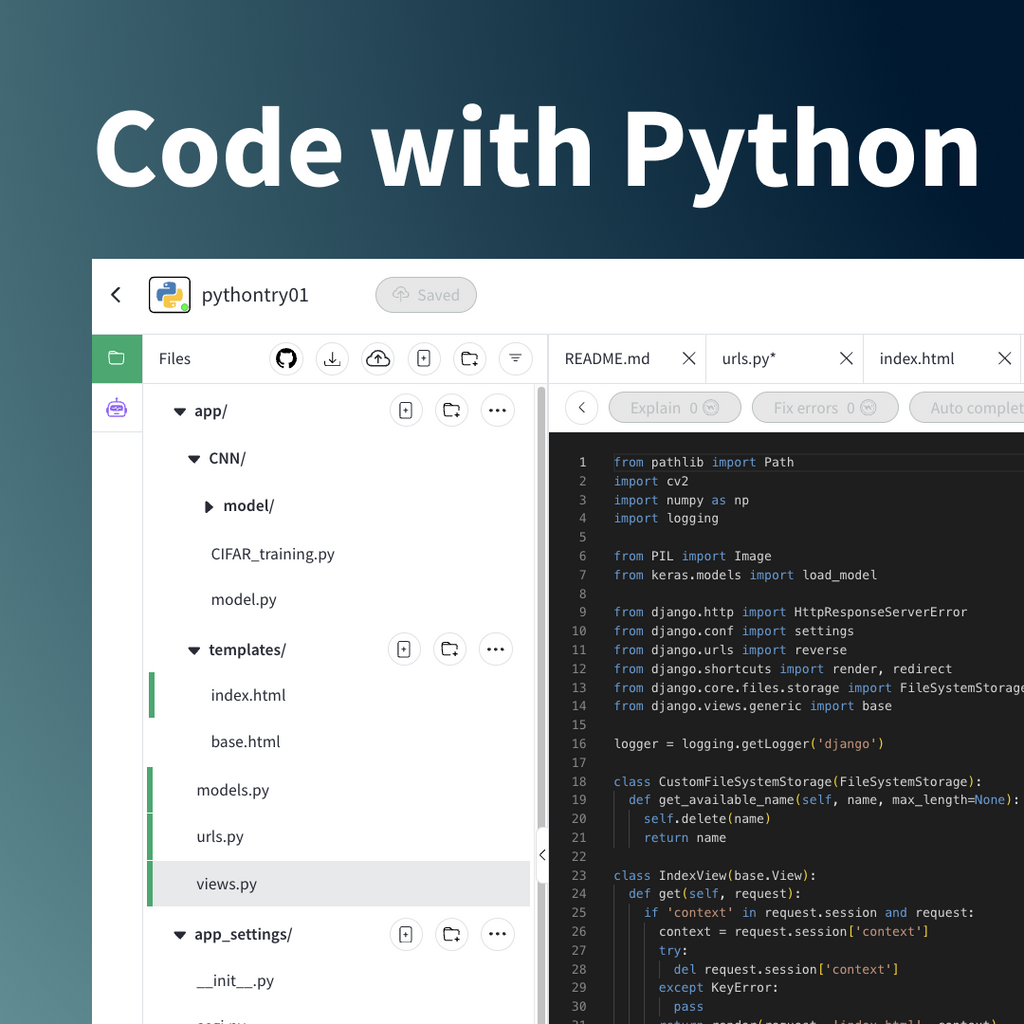This screenshot has height=1024, width=1024.
Task: Click the new file icon next to templates folder
Action: coord(404,649)
